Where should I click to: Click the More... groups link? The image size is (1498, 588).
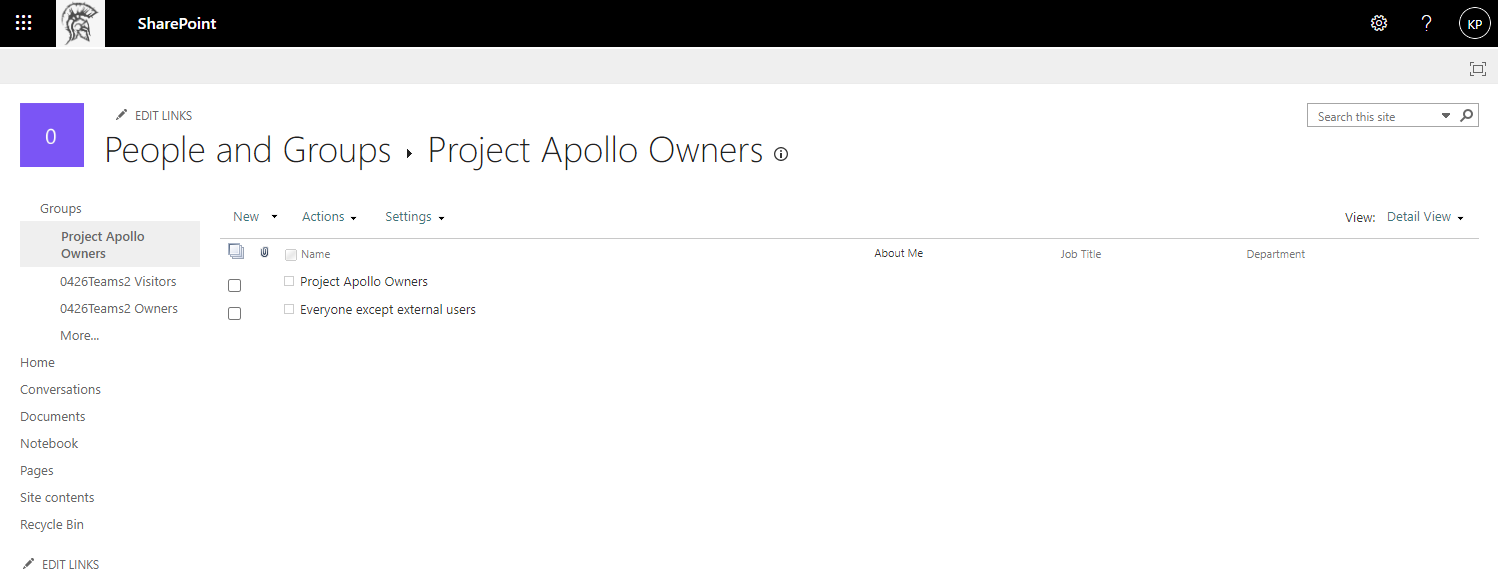[x=80, y=336]
